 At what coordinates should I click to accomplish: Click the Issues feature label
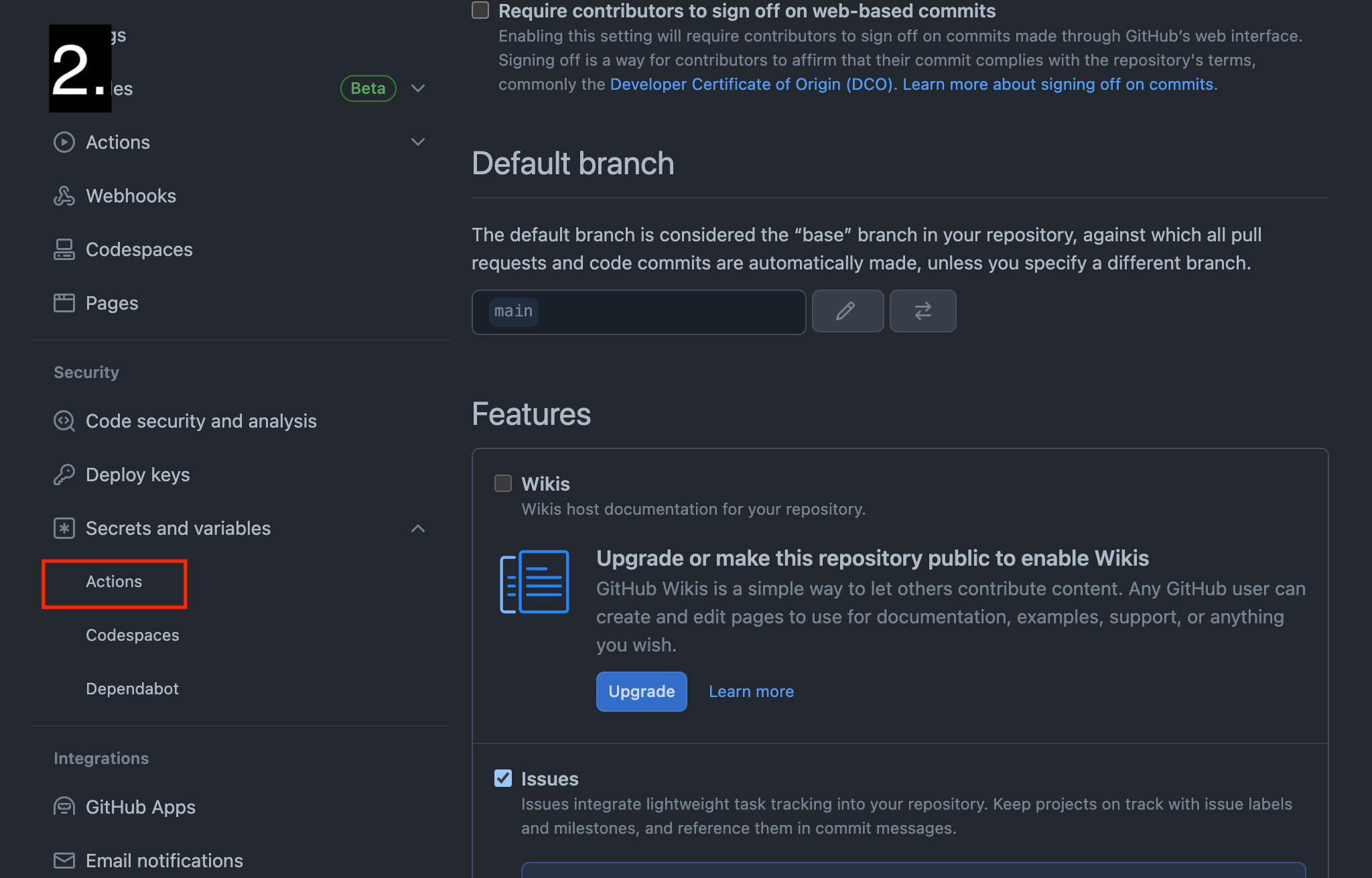pyautogui.click(x=550, y=779)
